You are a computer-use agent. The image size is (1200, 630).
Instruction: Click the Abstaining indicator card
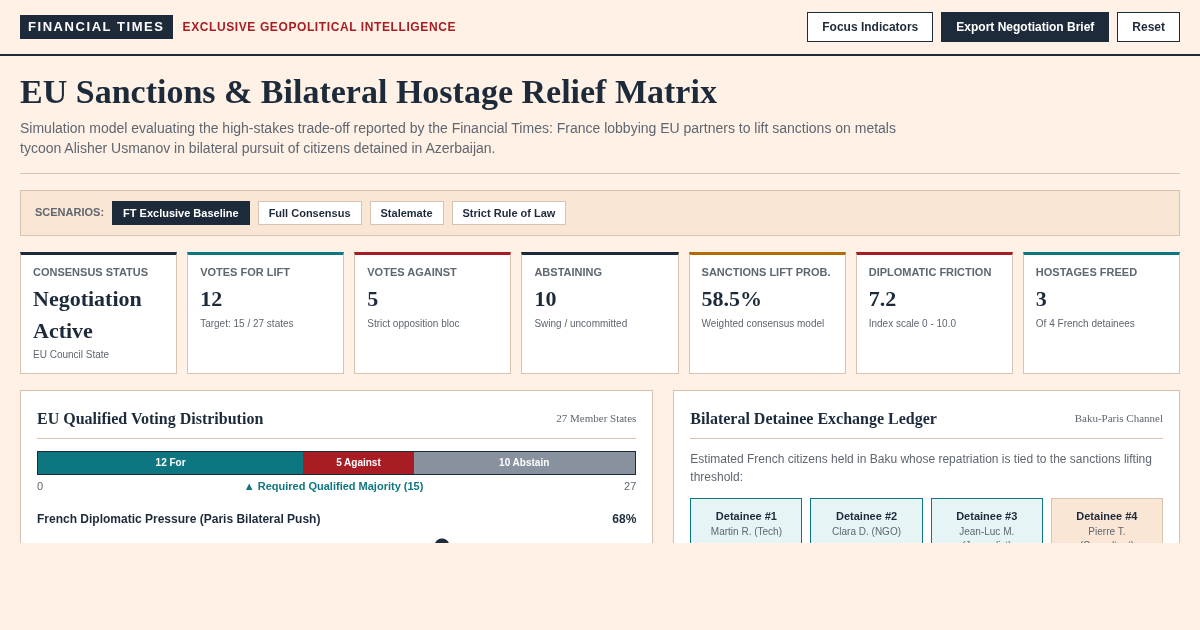click(600, 313)
